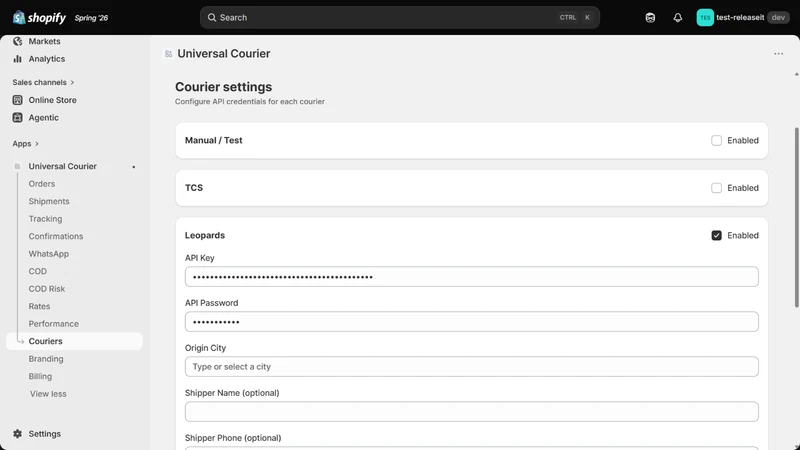This screenshot has height=450, width=800.
Task: Click the TCS card title
Action: (194, 188)
